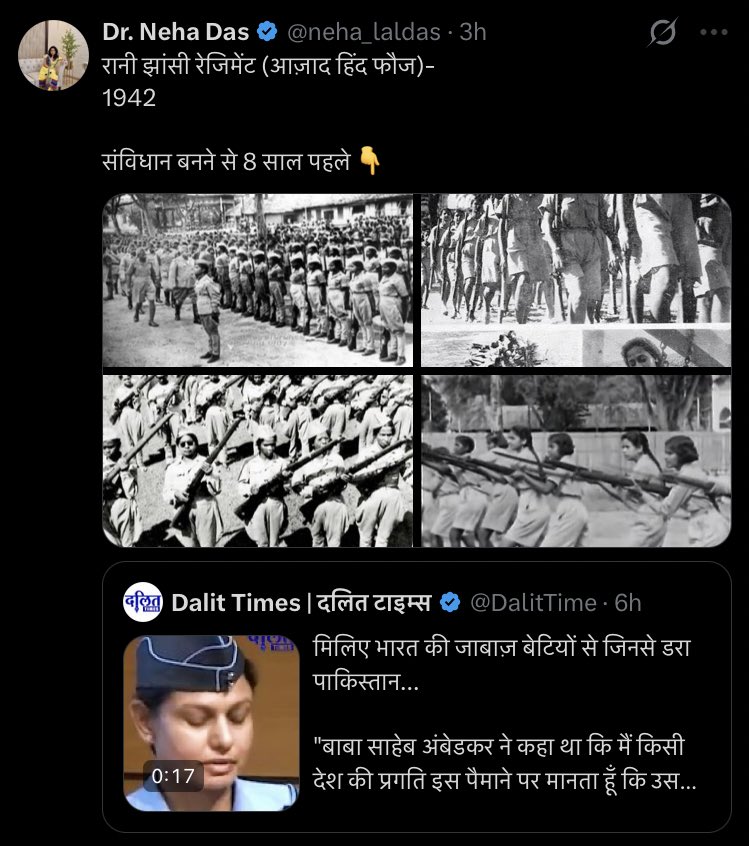Image resolution: width=749 pixels, height=846 pixels.
Task: Click Dr. Neha Das's blue verified badge
Action: 267,31
